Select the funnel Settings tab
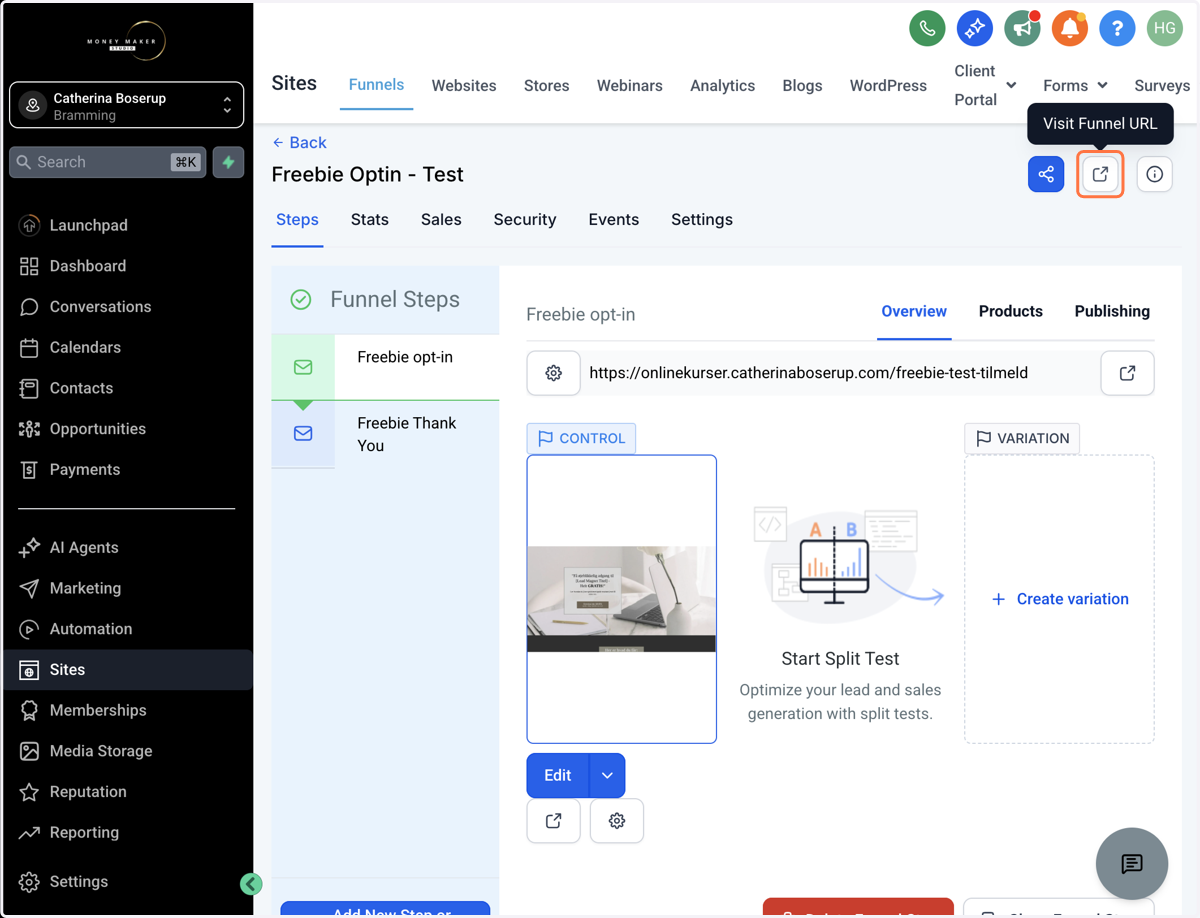This screenshot has width=1200, height=918. 702,220
